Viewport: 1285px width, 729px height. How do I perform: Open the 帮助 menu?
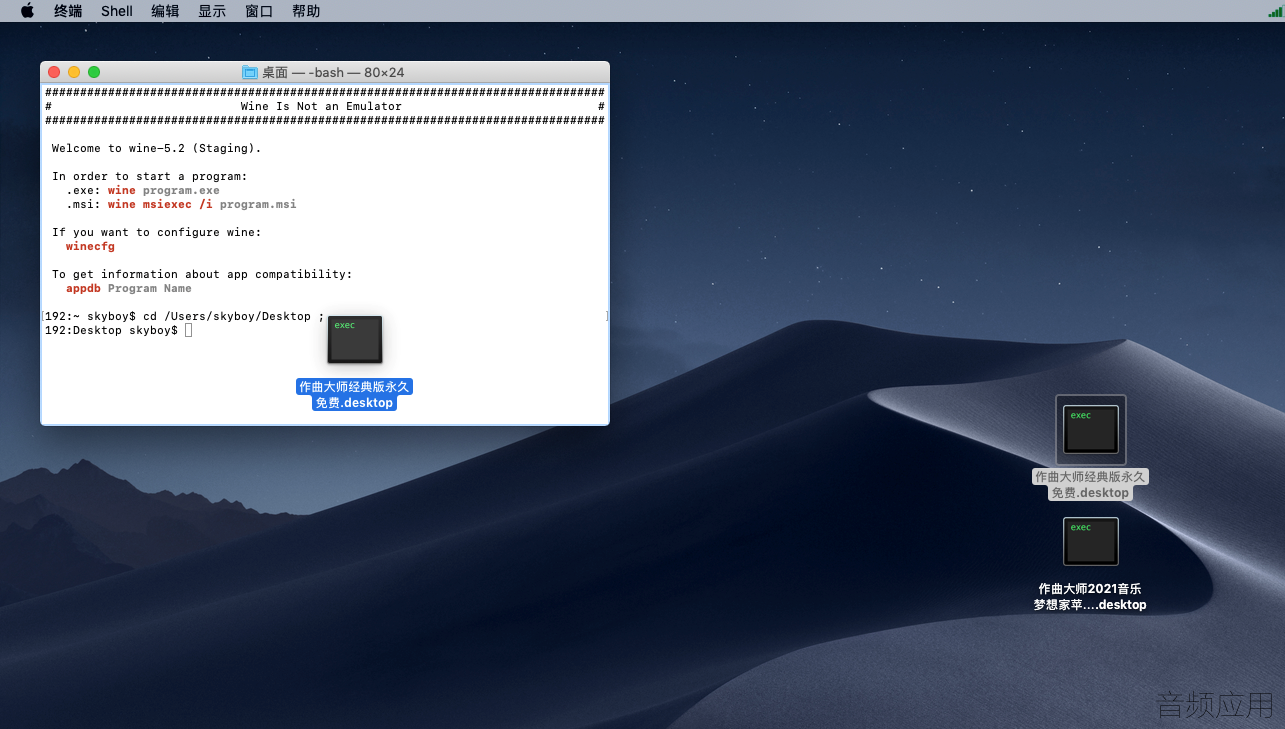click(306, 11)
